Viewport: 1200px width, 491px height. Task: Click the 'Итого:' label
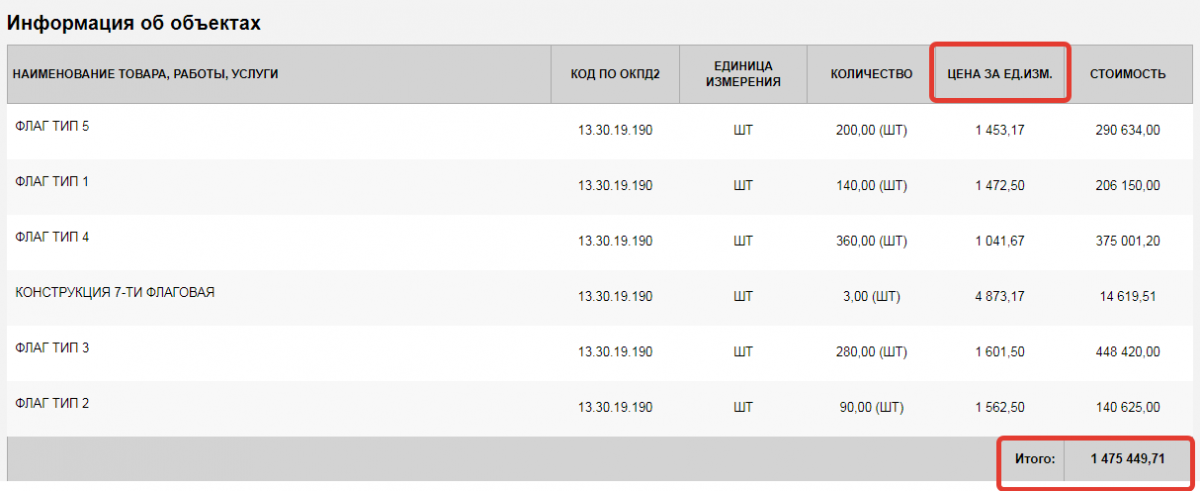(1037, 460)
